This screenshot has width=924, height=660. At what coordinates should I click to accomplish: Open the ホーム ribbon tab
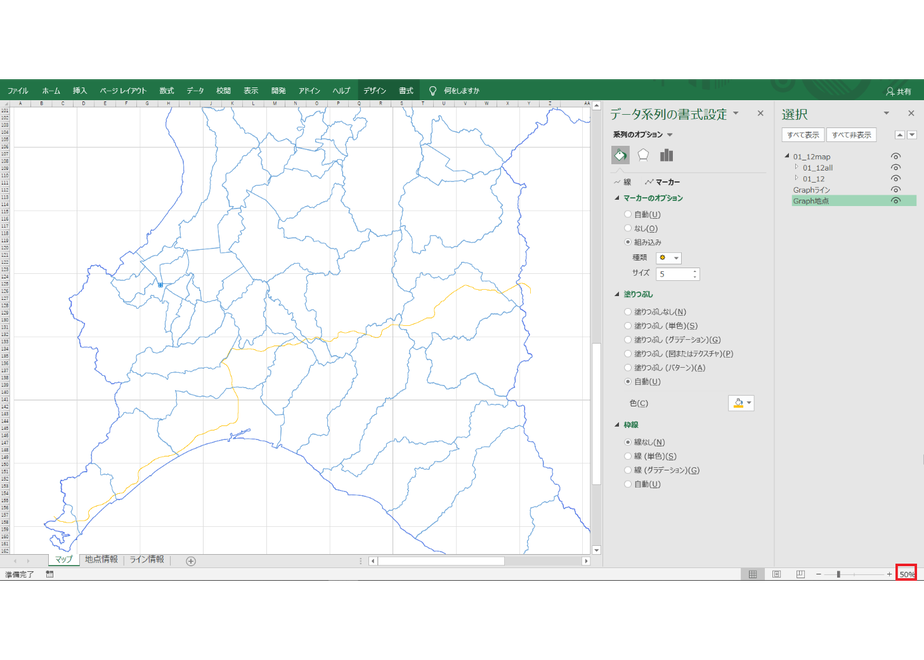(51, 91)
